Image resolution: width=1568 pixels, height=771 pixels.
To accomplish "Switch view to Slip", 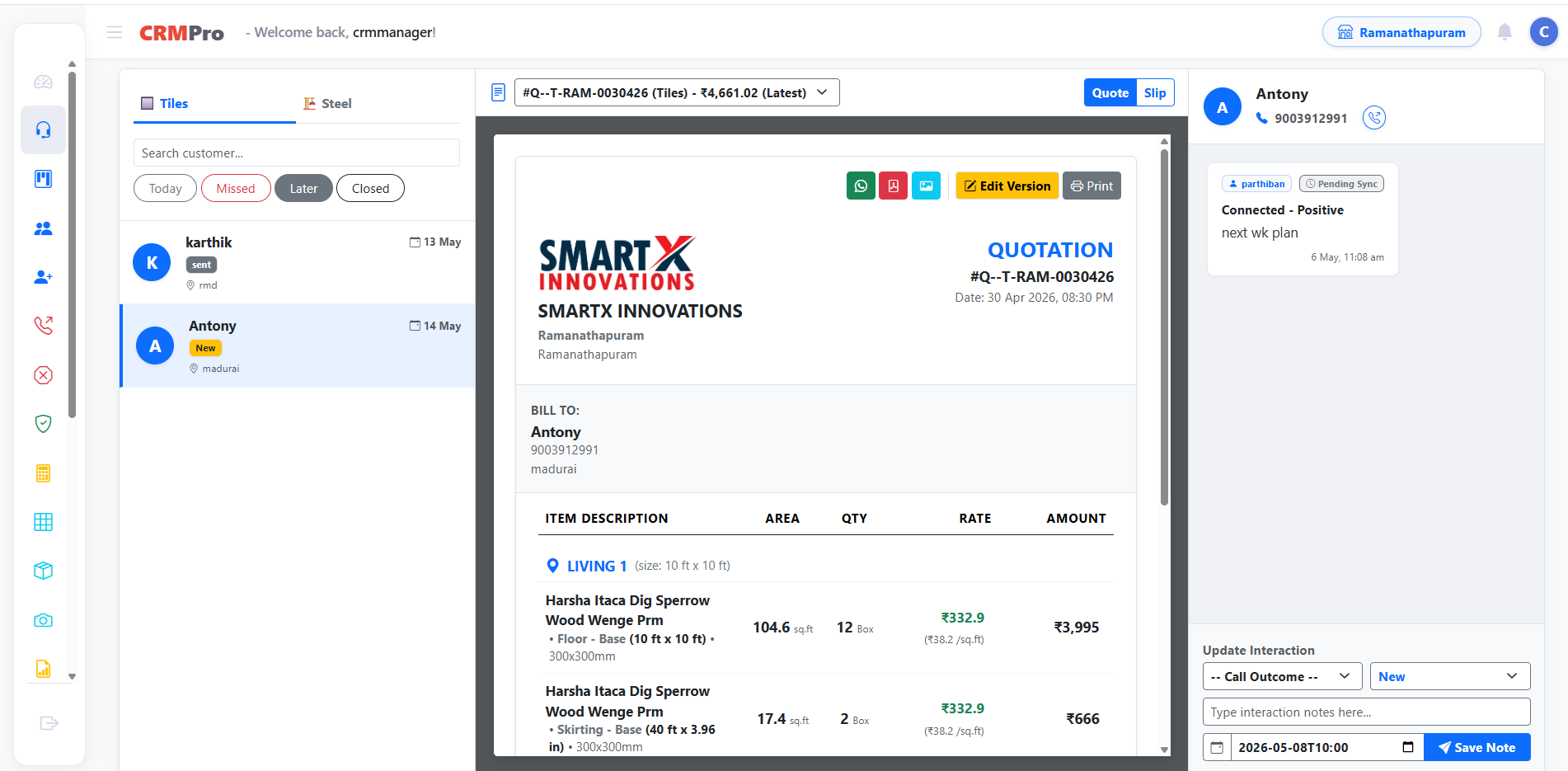I will tap(1155, 92).
